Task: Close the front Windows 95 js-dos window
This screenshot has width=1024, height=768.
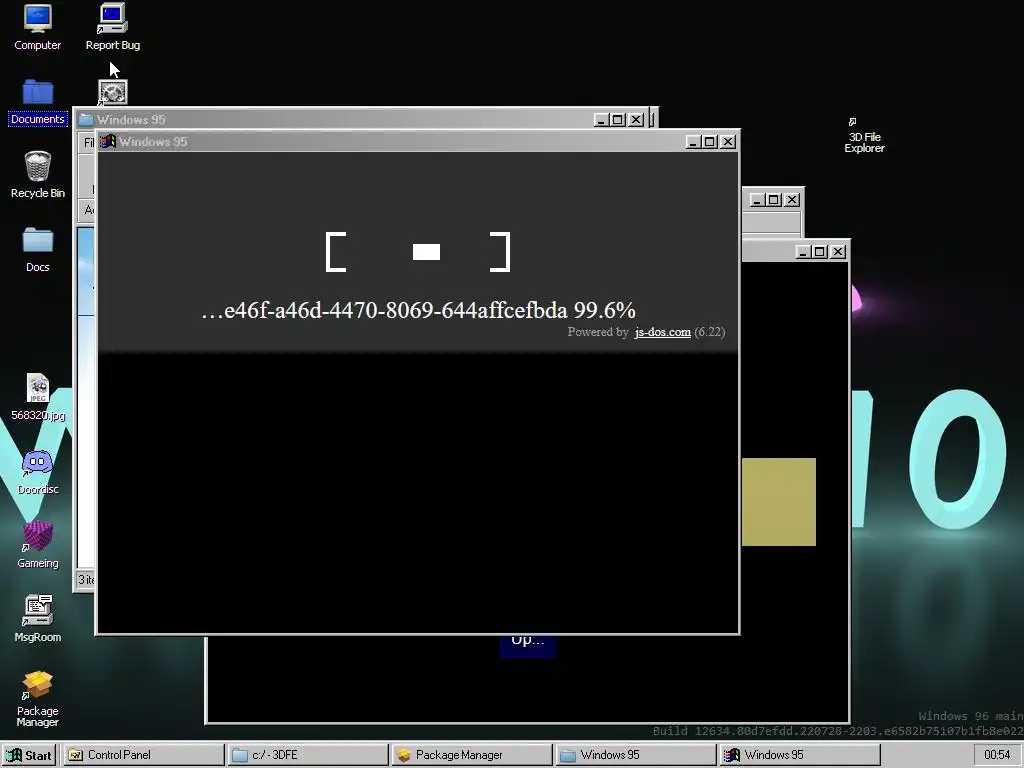Action: click(x=728, y=142)
